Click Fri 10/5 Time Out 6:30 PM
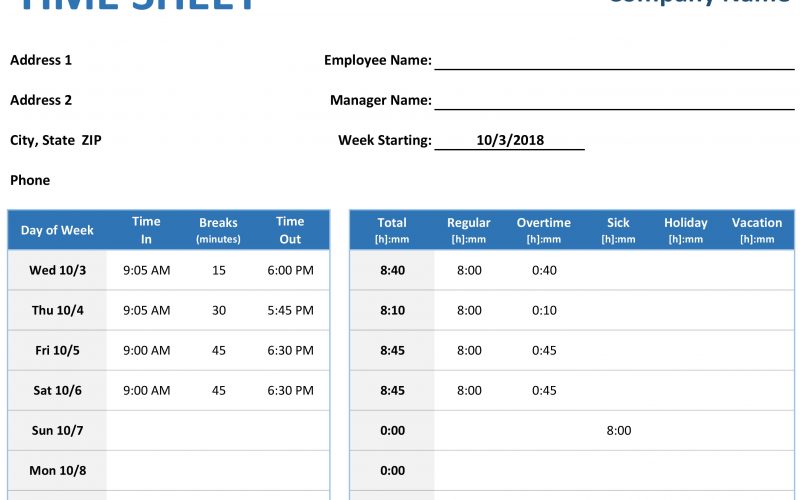Viewport: 800px width, 500px height. tap(290, 351)
